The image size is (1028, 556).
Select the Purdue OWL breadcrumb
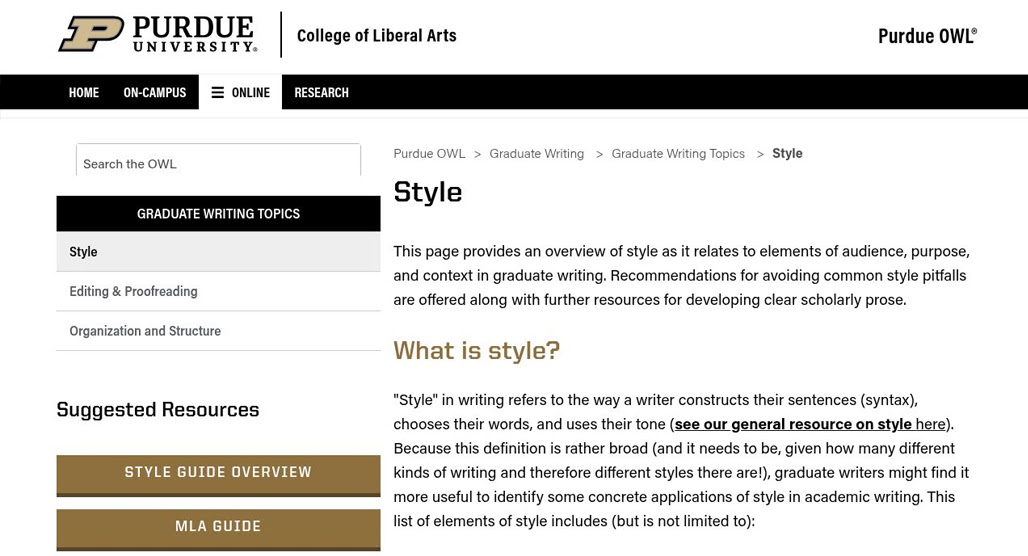pyautogui.click(x=429, y=153)
